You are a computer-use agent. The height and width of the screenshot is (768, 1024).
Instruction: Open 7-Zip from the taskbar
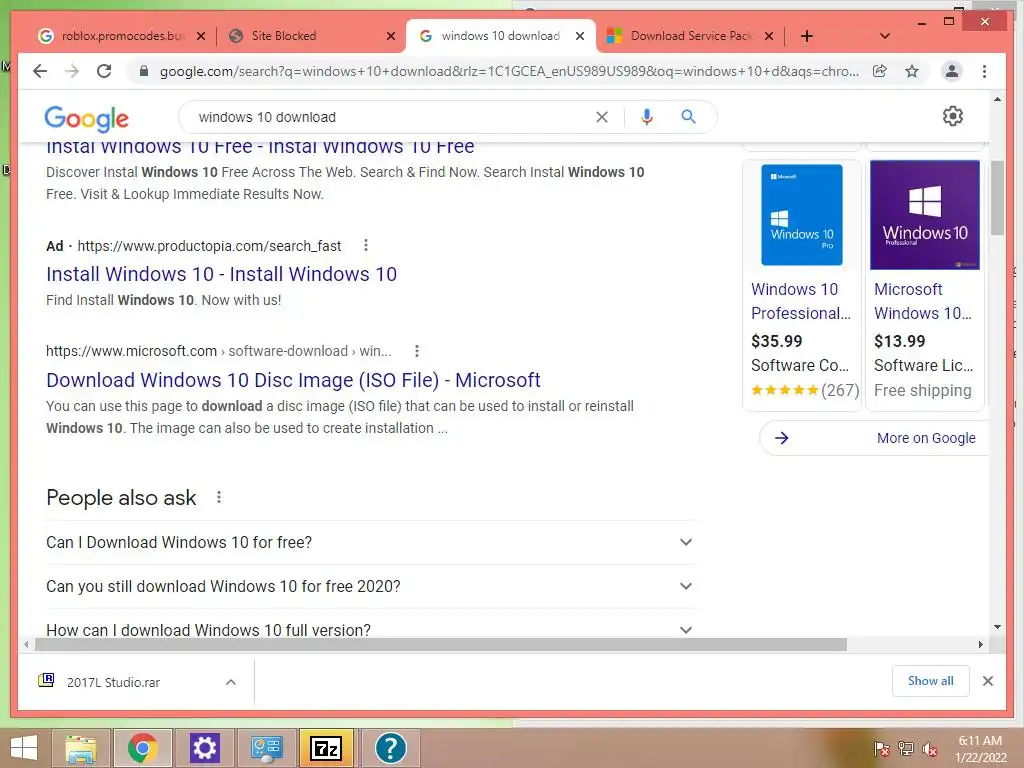click(326, 748)
